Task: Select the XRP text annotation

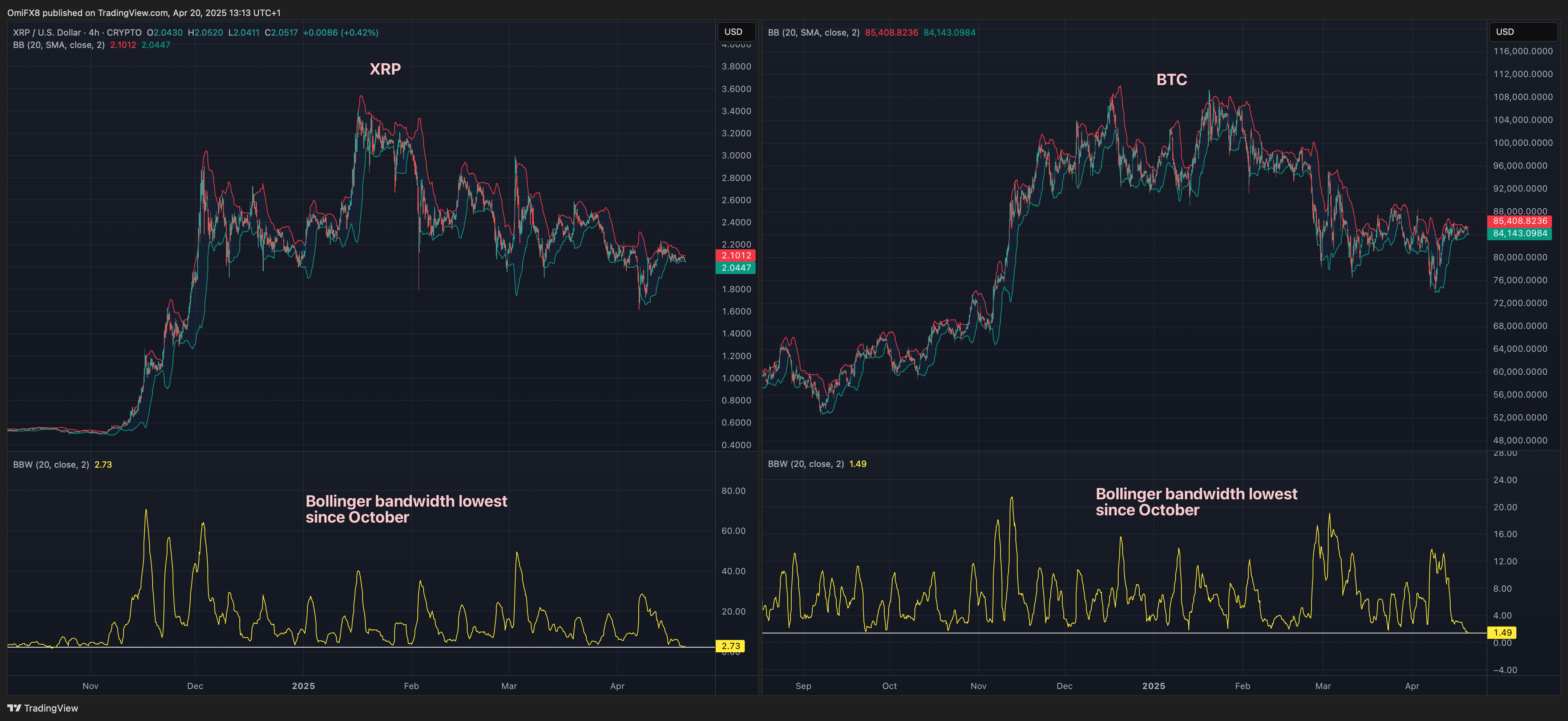Action: pyautogui.click(x=385, y=69)
